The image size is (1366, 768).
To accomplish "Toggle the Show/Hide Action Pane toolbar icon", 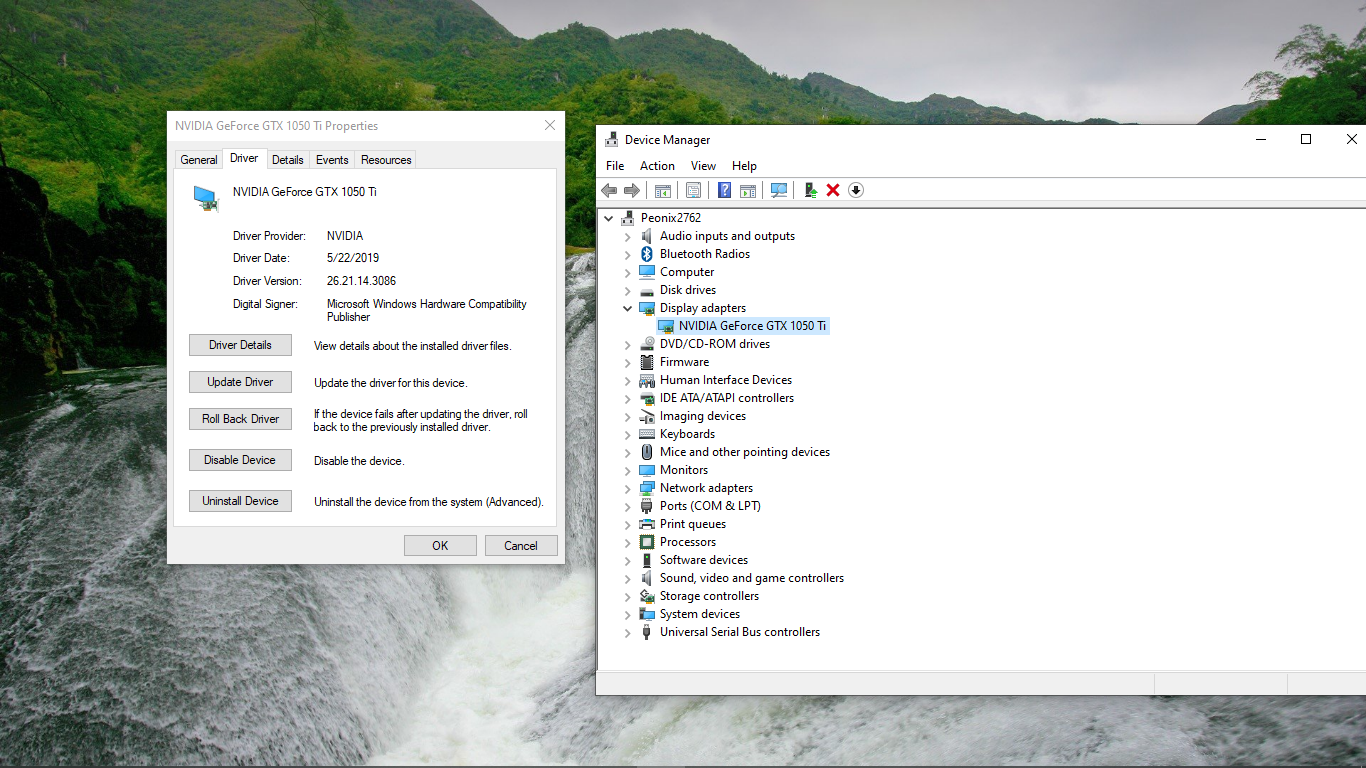I will point(747,190).
